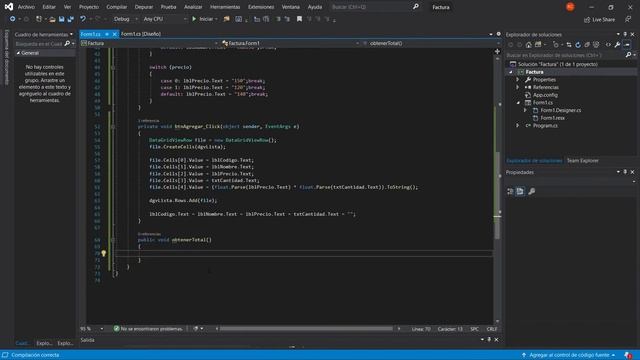Open the Factura.Form1 class dropdown
640x360 pixels.
tap(290, 43)
